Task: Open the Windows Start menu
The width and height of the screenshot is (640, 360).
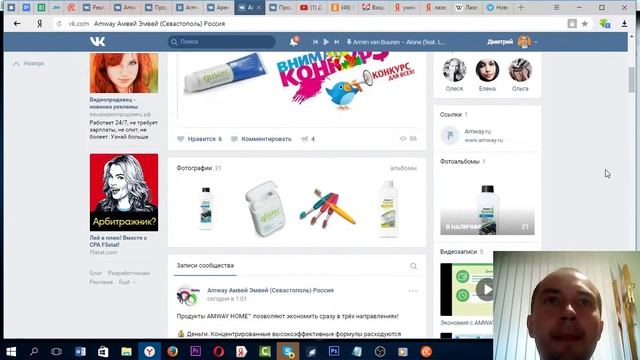Action: [x=11, y=351]
